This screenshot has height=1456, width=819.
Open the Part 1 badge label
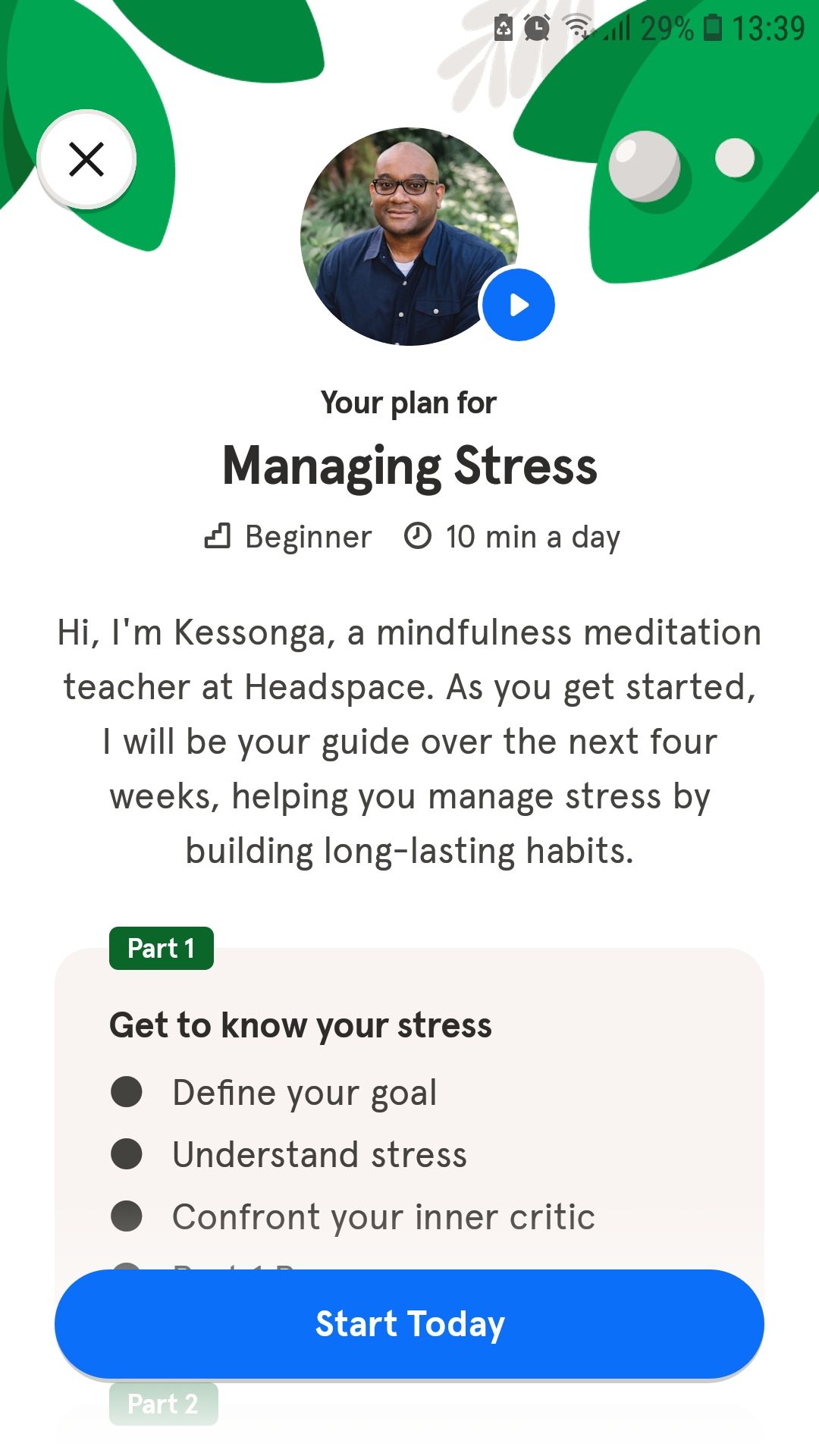(x=161, y=948)
